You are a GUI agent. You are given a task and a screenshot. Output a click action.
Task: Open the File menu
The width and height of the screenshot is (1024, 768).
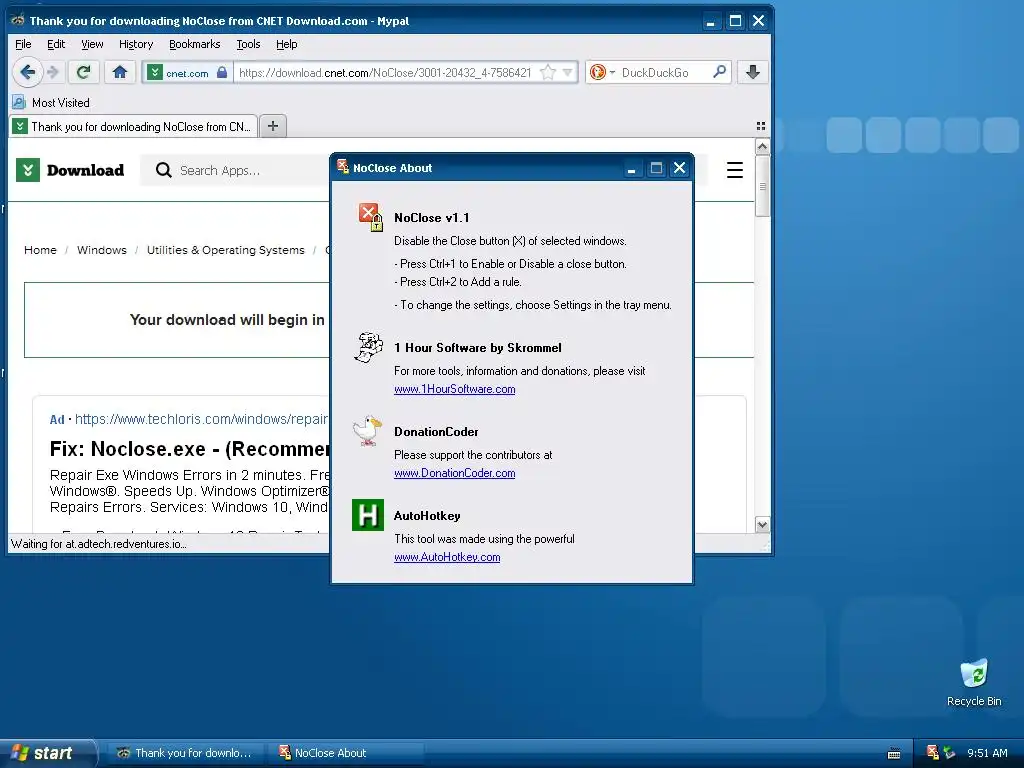23,44
